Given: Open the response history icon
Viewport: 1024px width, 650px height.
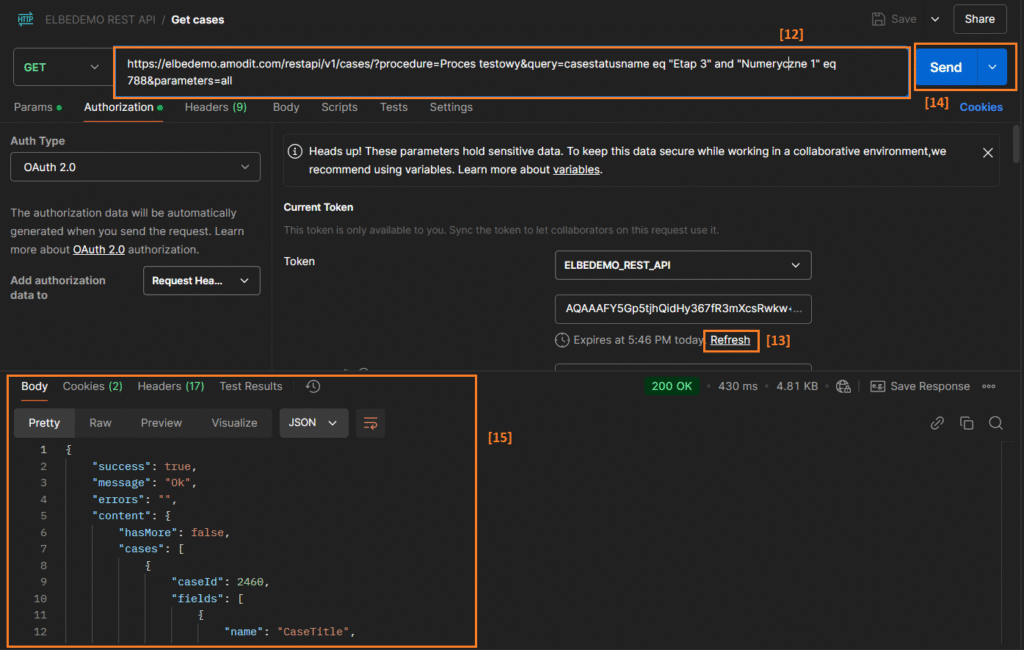Looking at the screenshot, I should click(x=313, y=387).
